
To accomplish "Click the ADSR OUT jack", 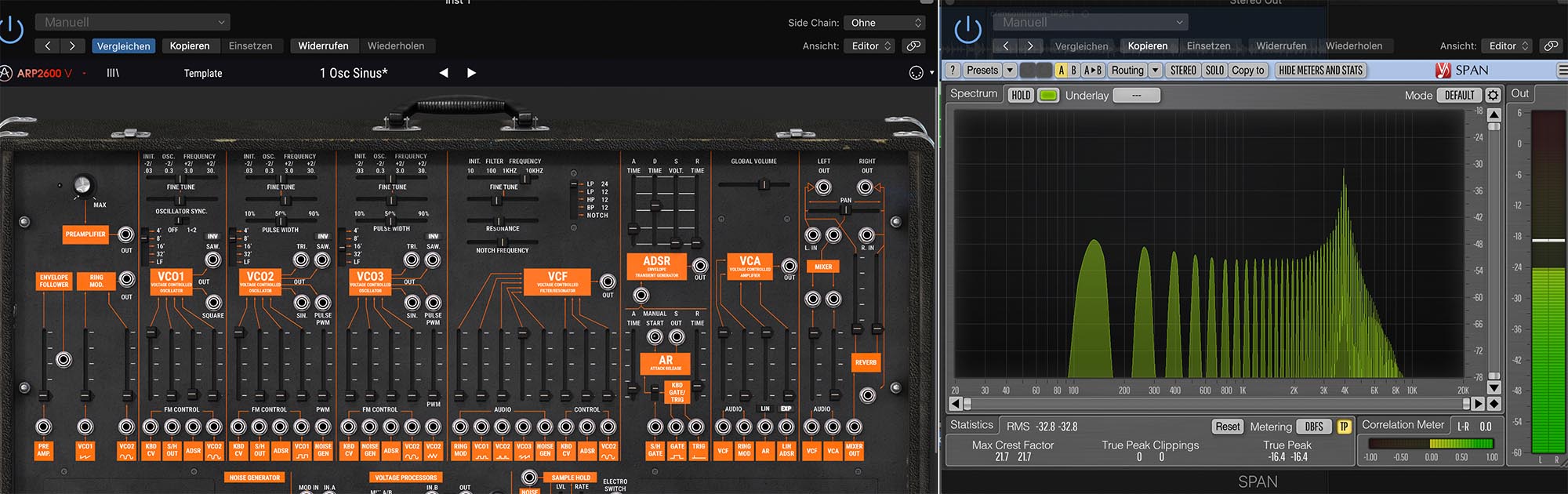I will pos(700,266).
